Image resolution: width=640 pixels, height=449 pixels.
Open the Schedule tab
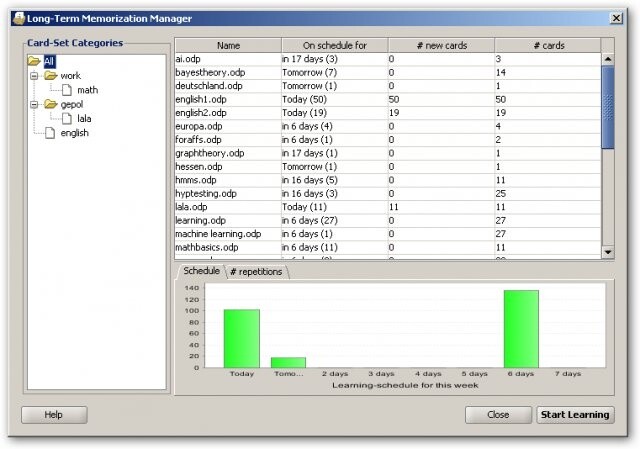pos(201,271)
